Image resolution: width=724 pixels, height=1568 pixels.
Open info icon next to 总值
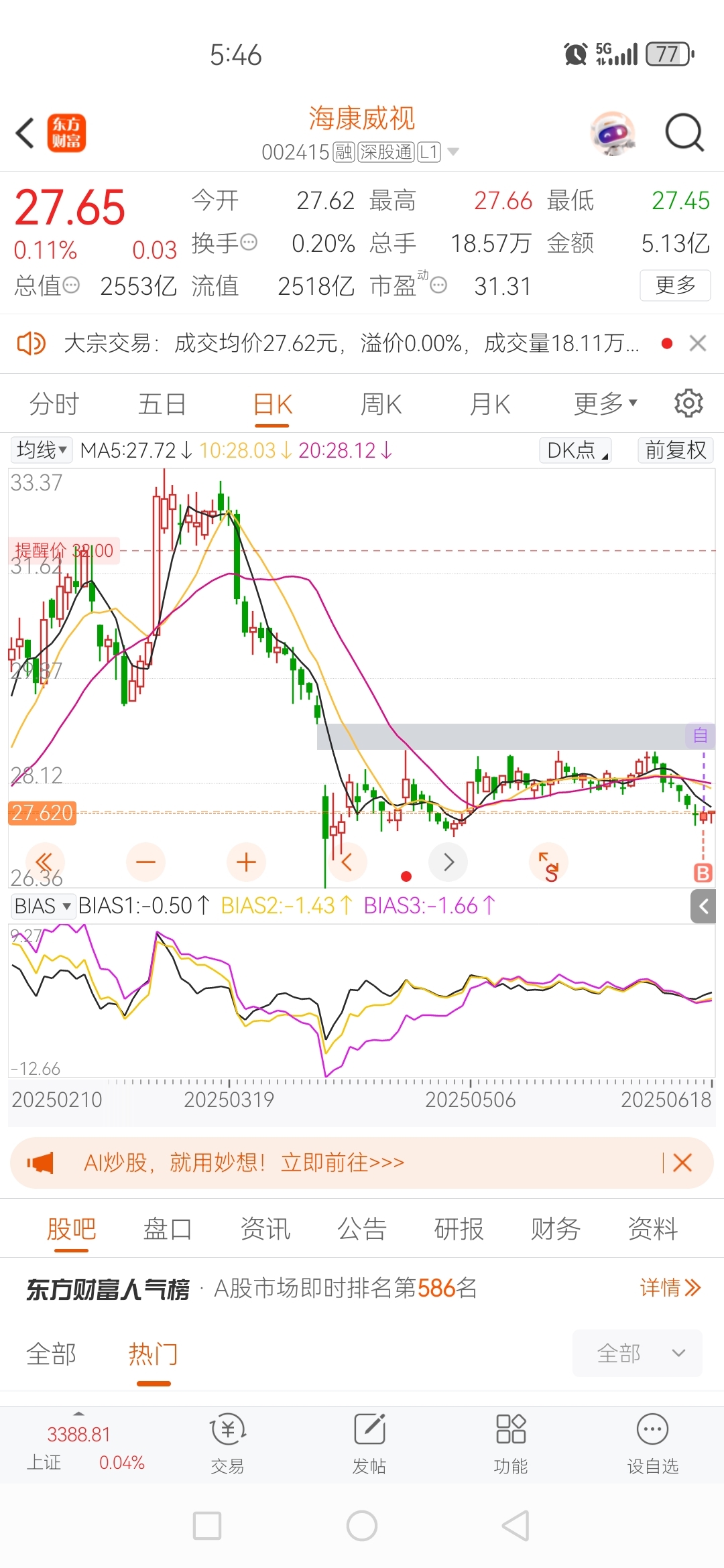71,285
